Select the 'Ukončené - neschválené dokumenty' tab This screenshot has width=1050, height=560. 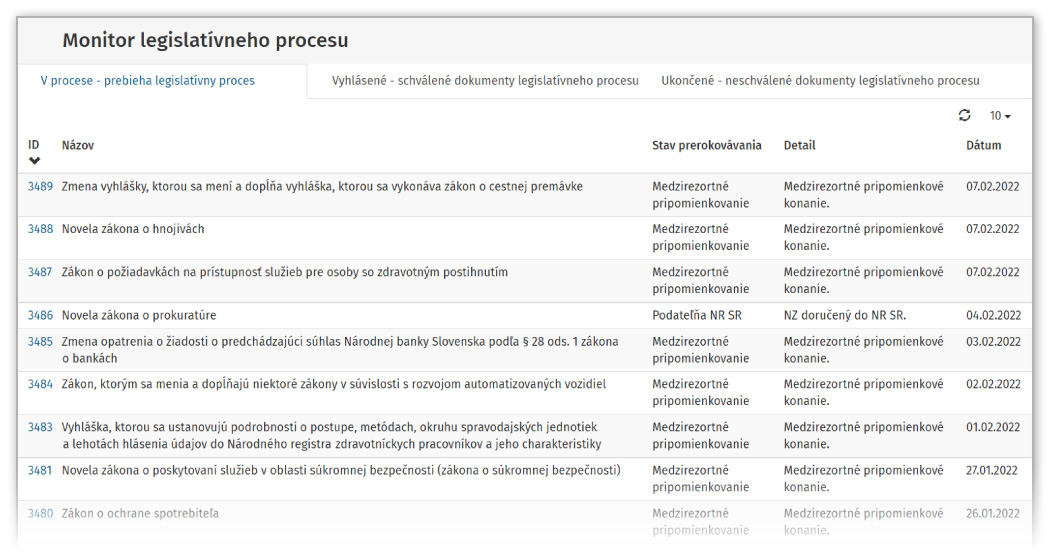point(820,81)
